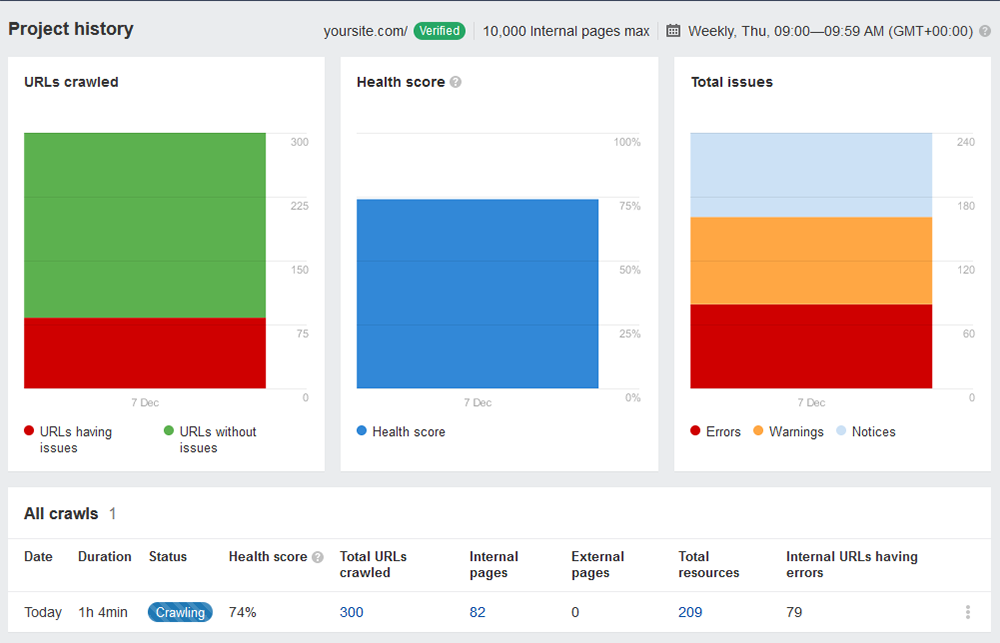Screen dimensions: 1000x643
Task: Click the green Verified badge
Action: tap(439, 30)
